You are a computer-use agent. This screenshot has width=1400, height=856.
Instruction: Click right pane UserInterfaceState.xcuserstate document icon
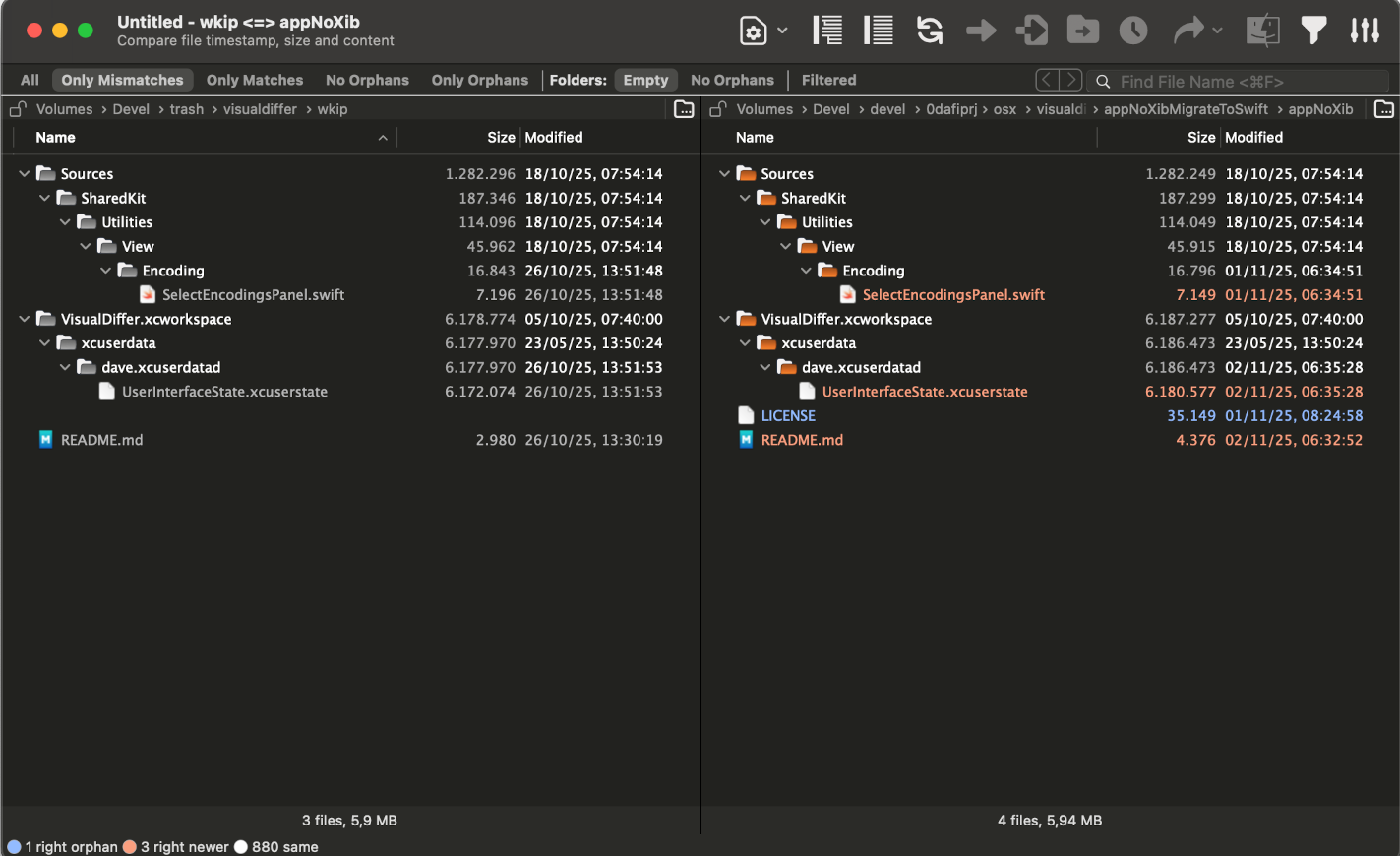(808, 392)
